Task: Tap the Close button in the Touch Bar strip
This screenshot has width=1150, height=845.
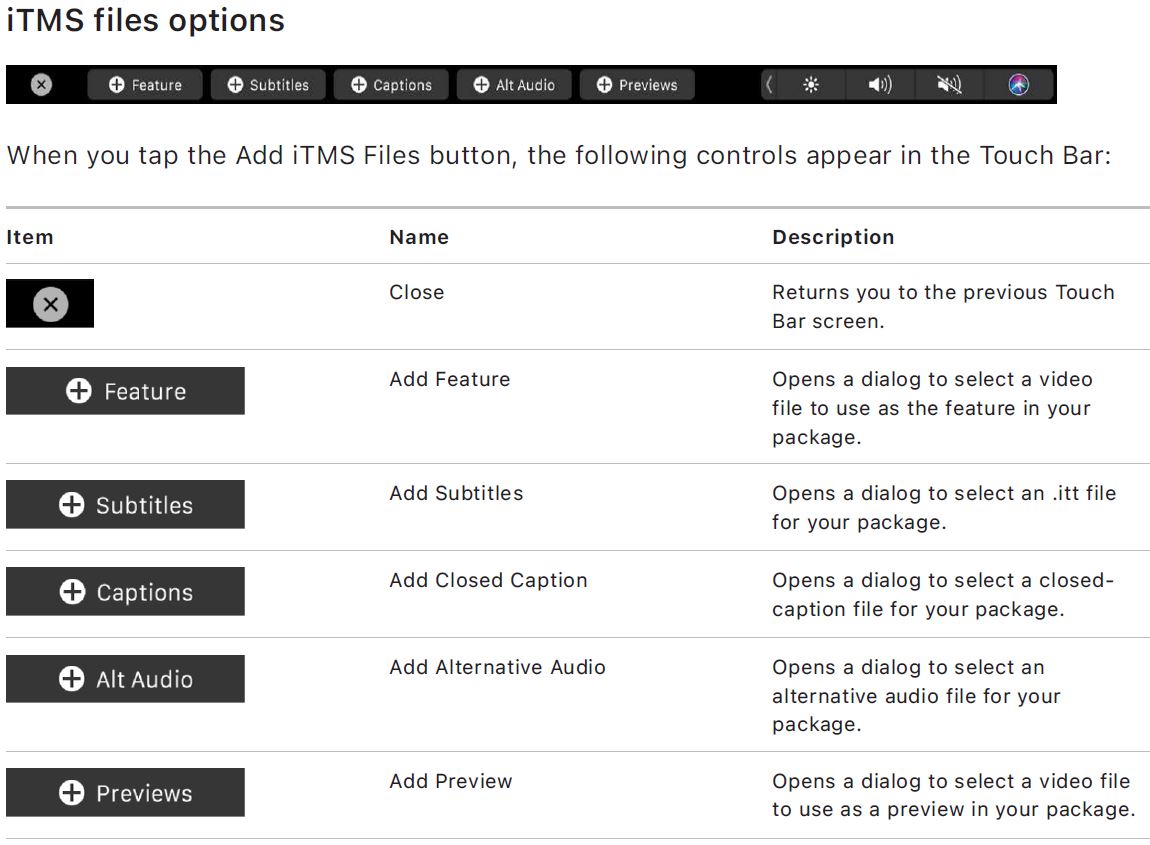Action: 41,85
